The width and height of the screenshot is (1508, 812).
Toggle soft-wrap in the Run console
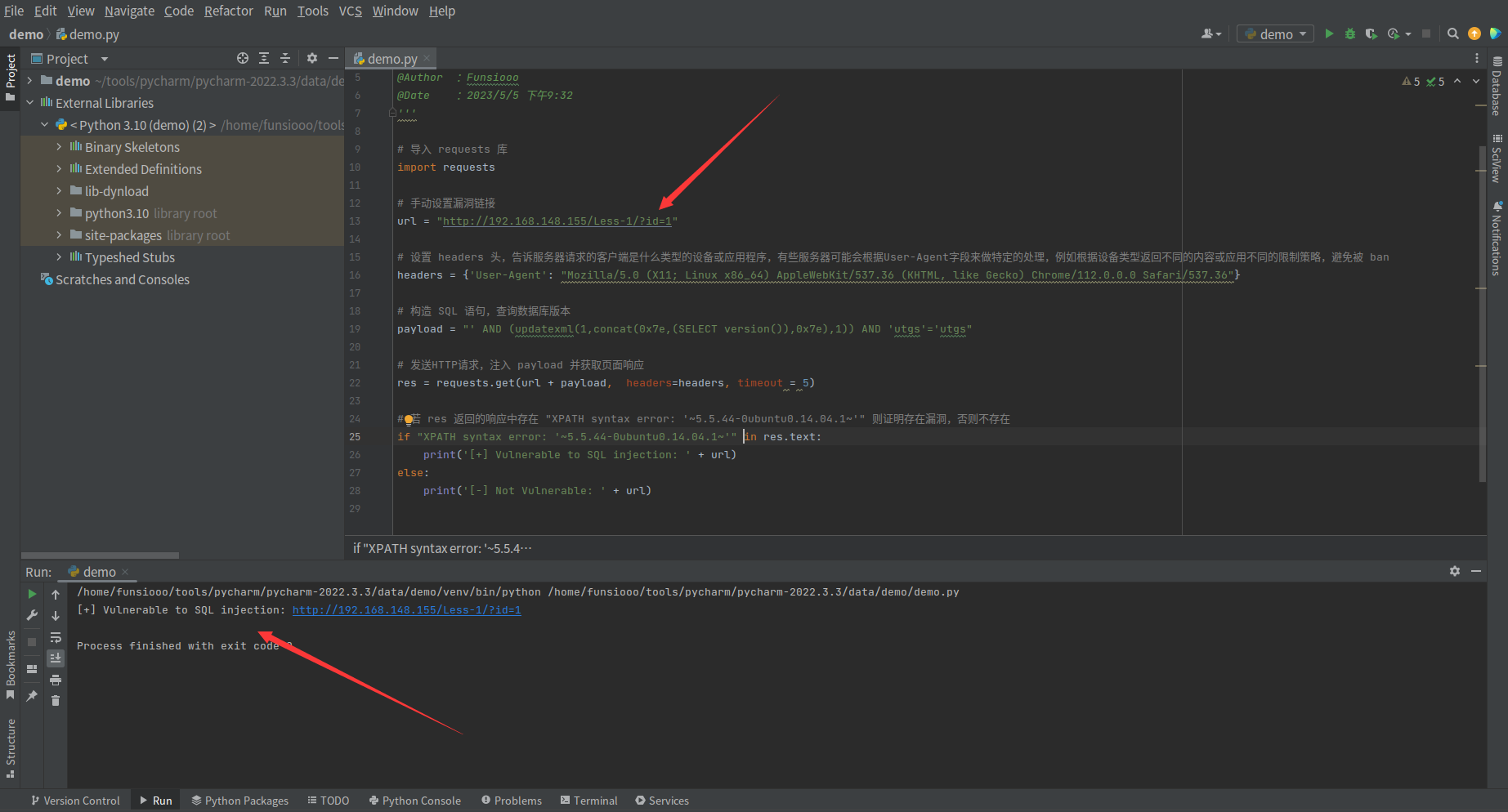click(x=56, y=637)
